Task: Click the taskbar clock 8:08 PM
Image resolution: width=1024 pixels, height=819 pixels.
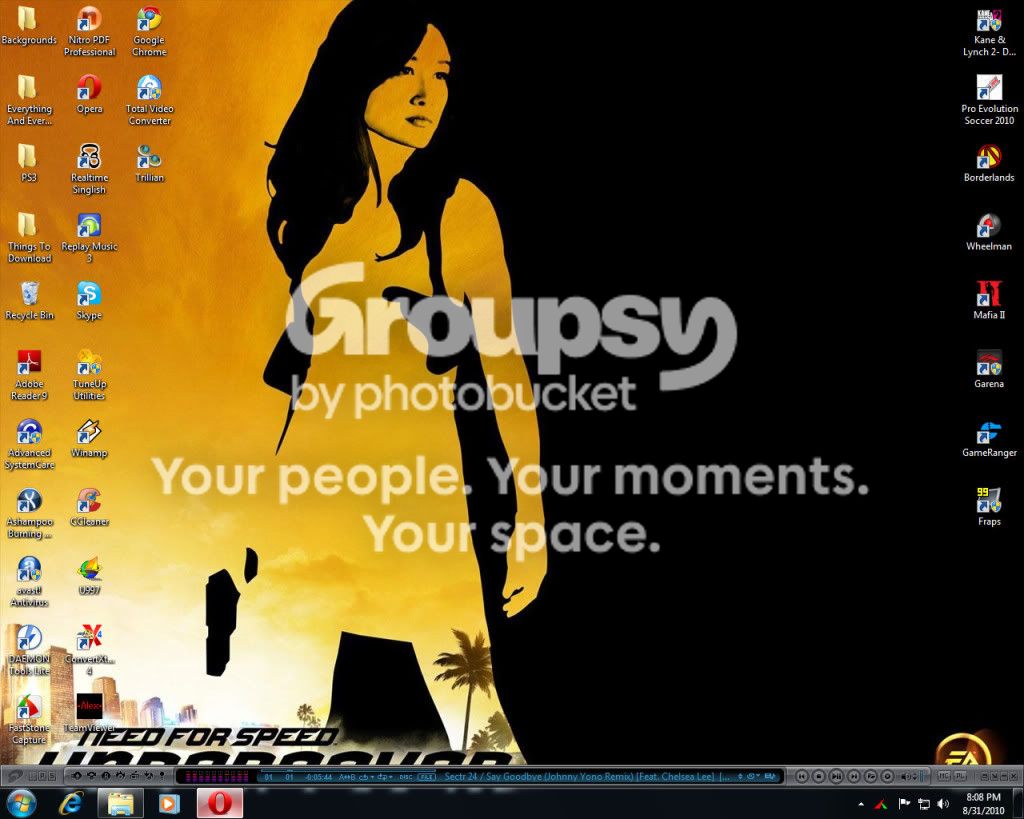Action: pyautogui.click(x=984, y=804)
